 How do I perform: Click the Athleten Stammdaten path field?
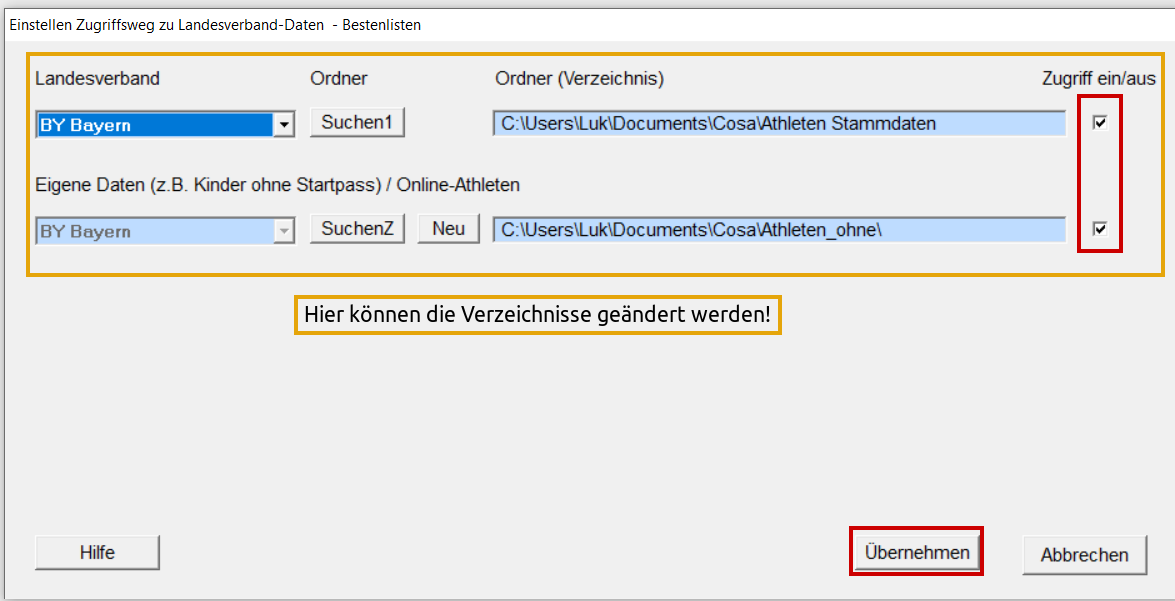pos(778,124)
